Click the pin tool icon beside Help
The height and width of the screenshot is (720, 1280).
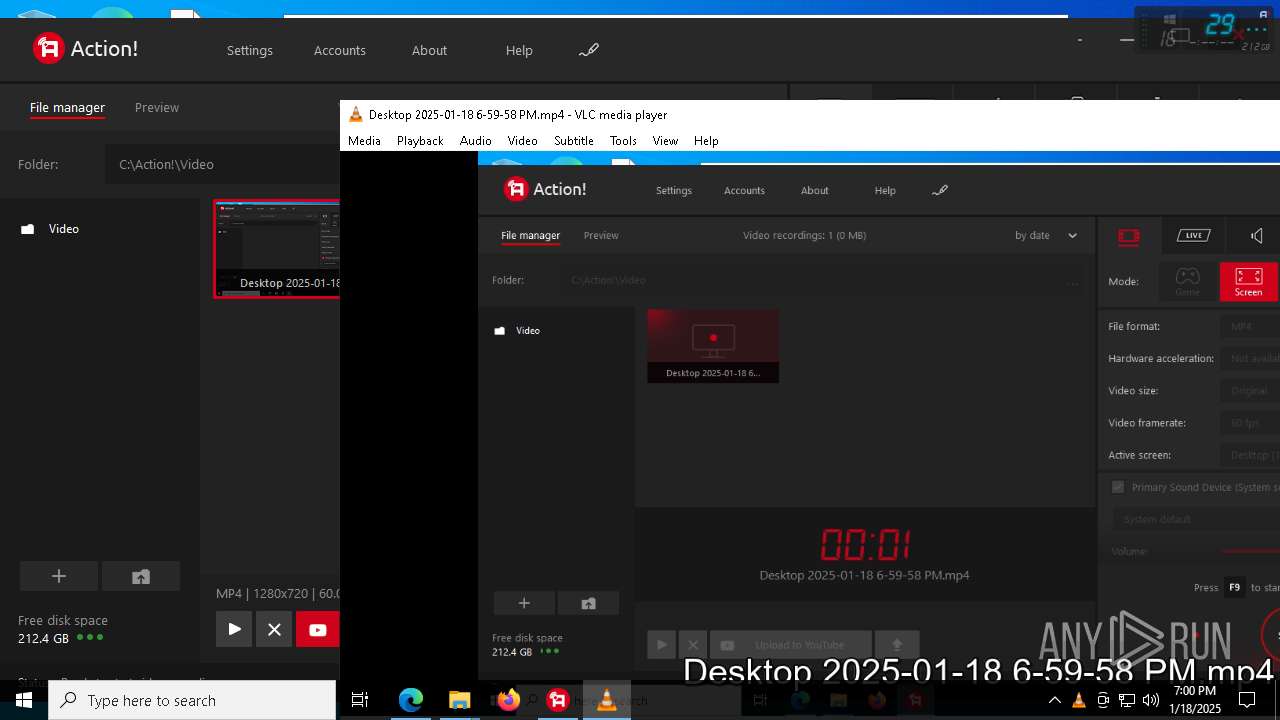pyautogui.click(x=589, y=50)
